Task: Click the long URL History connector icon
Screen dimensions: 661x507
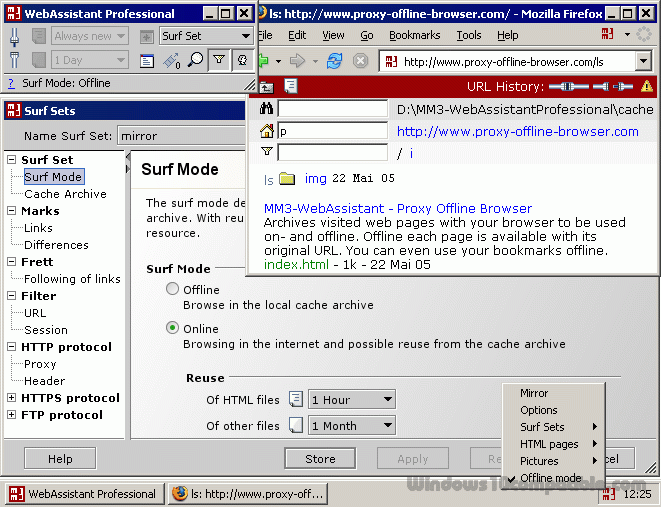Action: point(569,86)
